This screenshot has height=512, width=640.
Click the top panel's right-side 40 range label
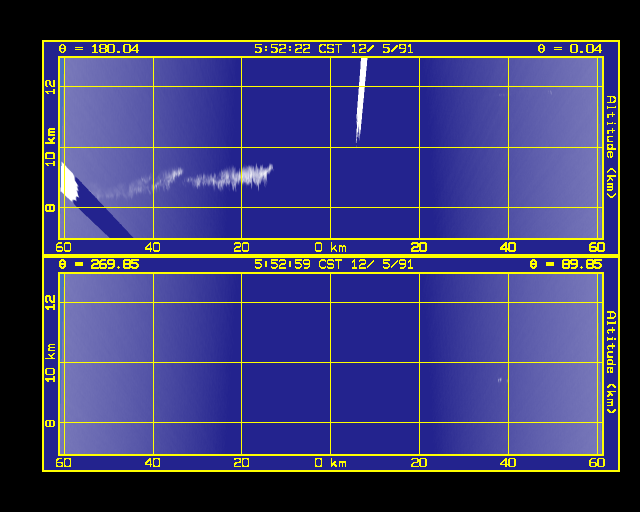tap(508, 247)
